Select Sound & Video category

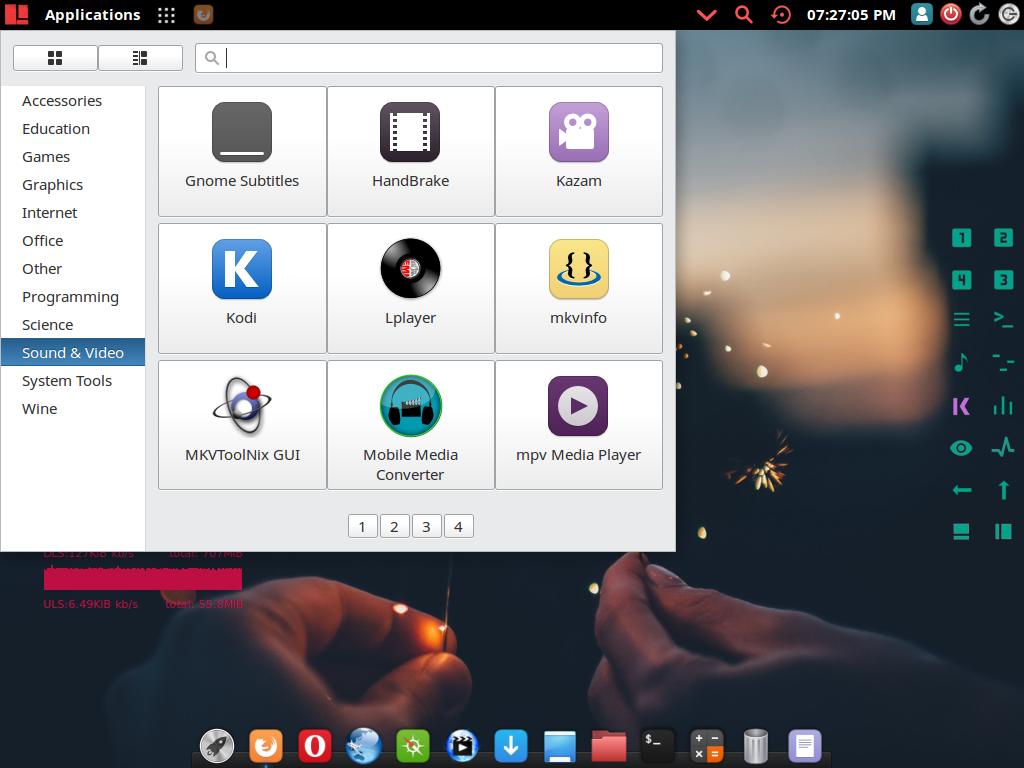click(x=72, y=353)
